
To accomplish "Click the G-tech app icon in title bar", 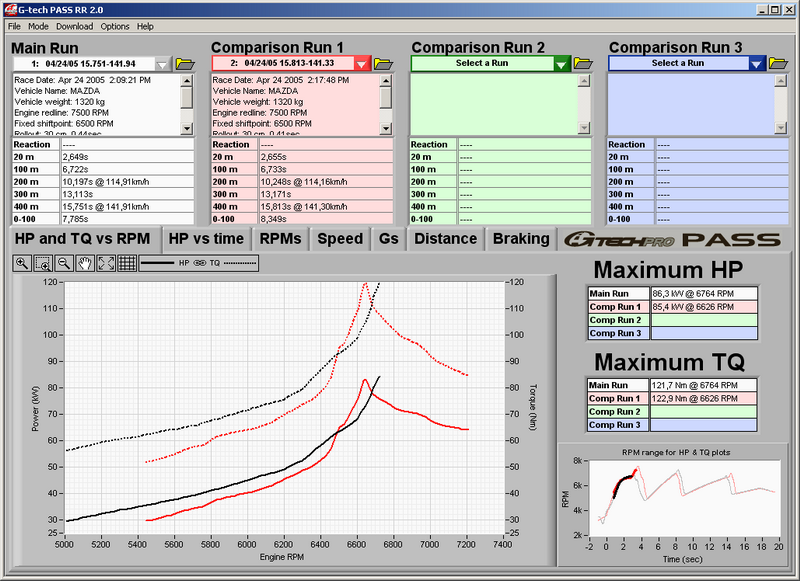I will [x=10, y=10].
